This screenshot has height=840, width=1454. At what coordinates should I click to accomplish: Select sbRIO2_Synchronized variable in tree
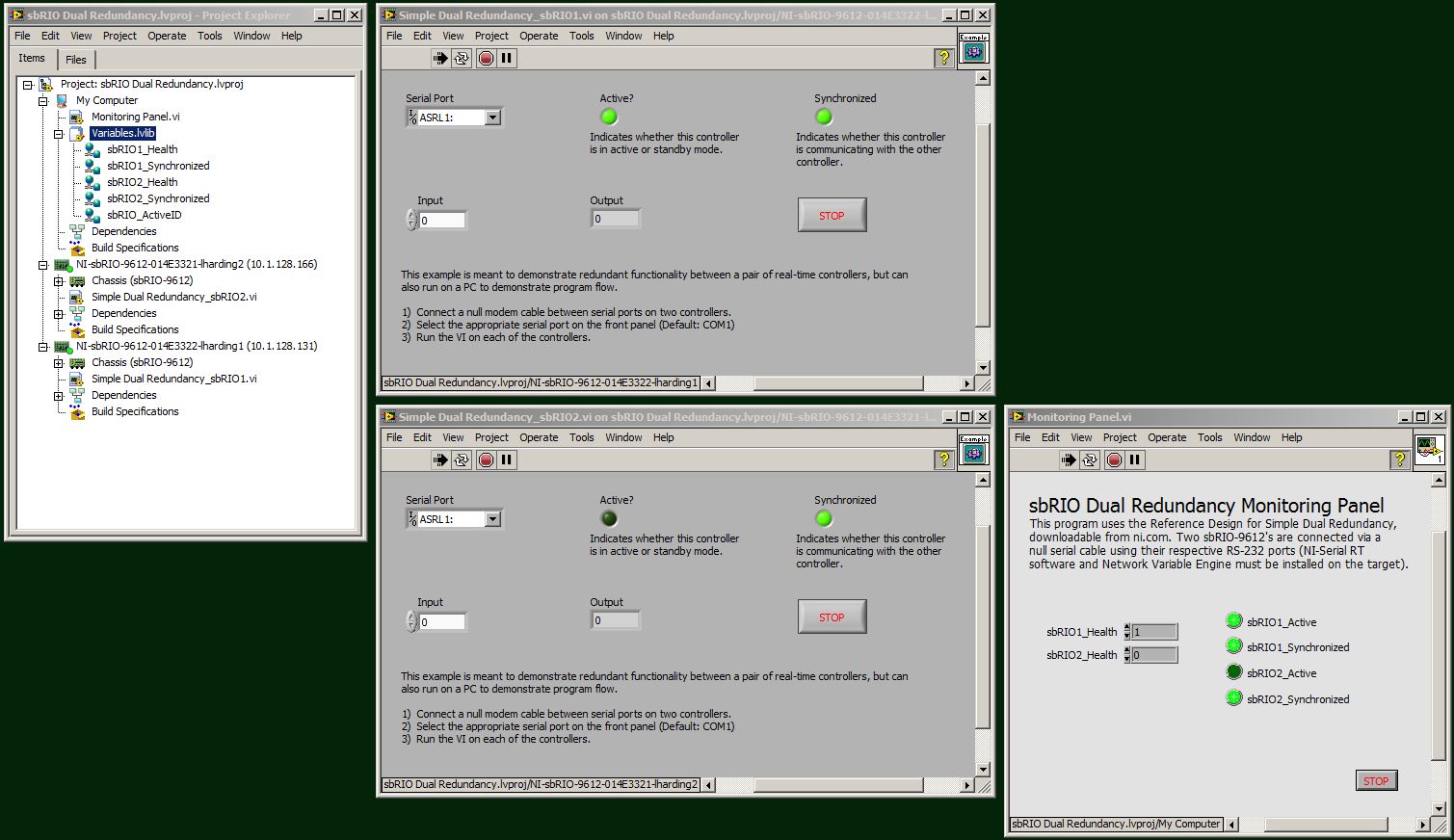pyautogui.click(x=158, y=198)
